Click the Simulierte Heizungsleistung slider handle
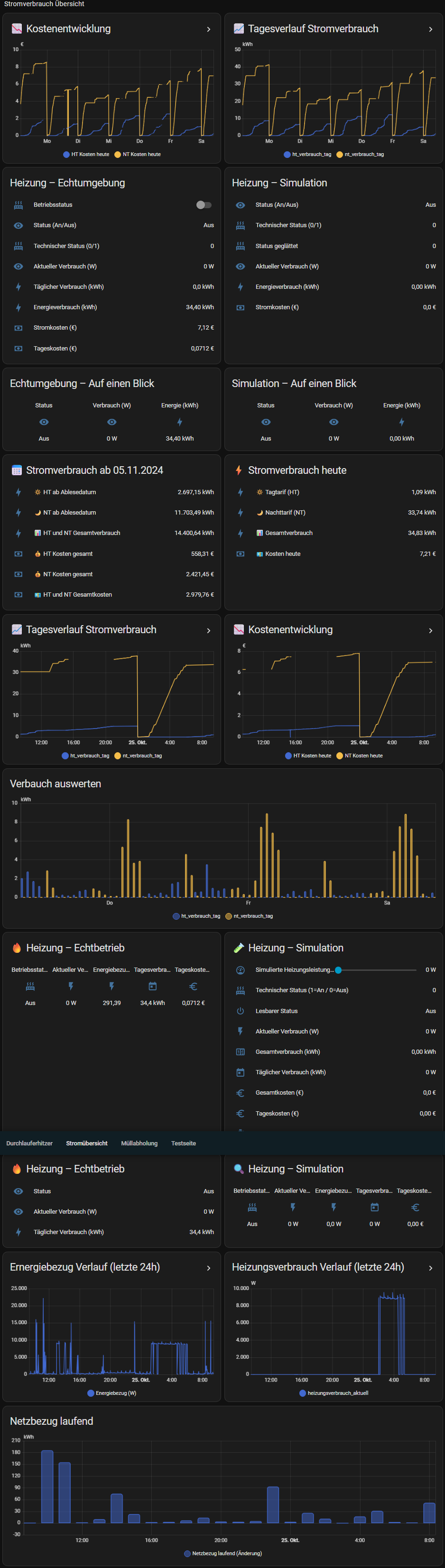This screenshot has height=1568, width=445. [338, 969]
